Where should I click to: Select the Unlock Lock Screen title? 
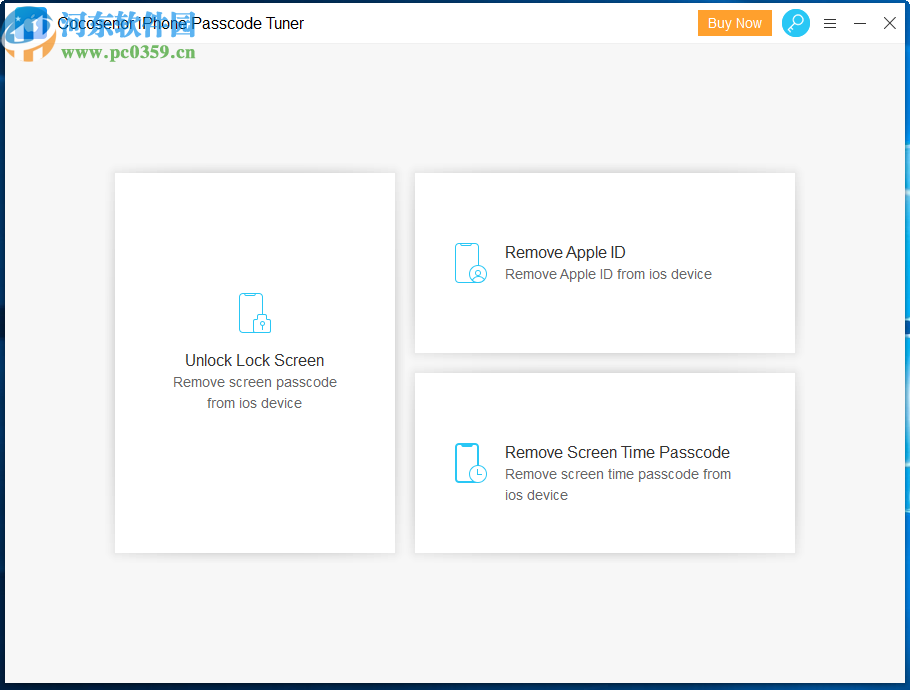tap(255, 360)
